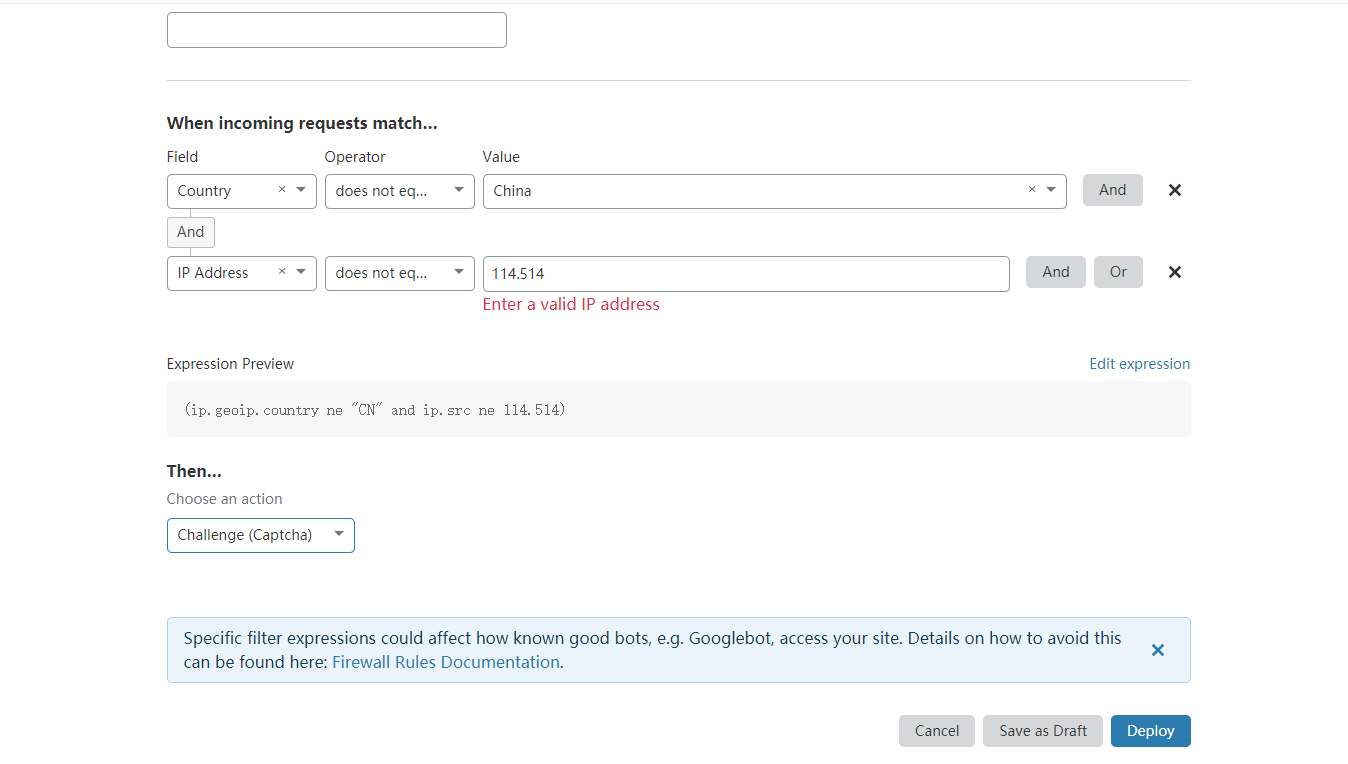Remove the IP Address rule row
1348x764 pixels.
tap(1175, 272)
